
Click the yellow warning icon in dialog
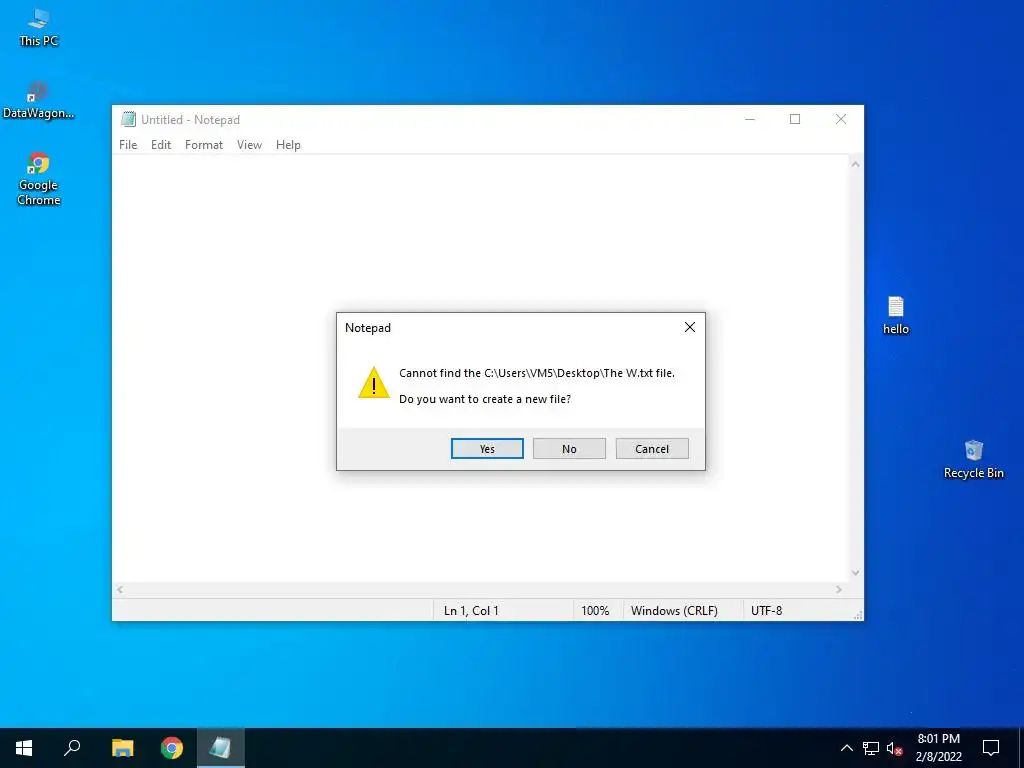tap(374, 383)
